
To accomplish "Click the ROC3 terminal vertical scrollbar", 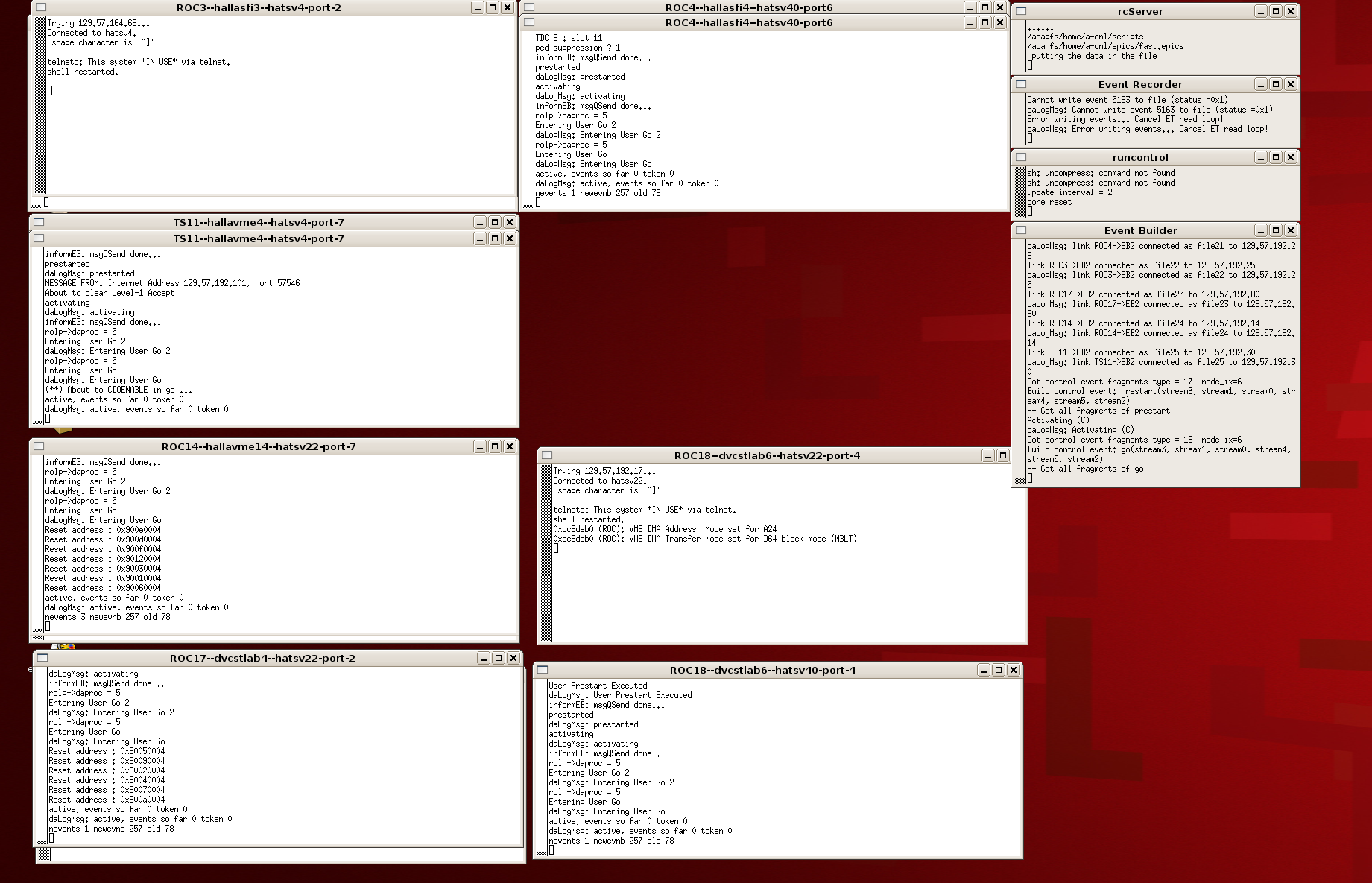I will point(40,106).
